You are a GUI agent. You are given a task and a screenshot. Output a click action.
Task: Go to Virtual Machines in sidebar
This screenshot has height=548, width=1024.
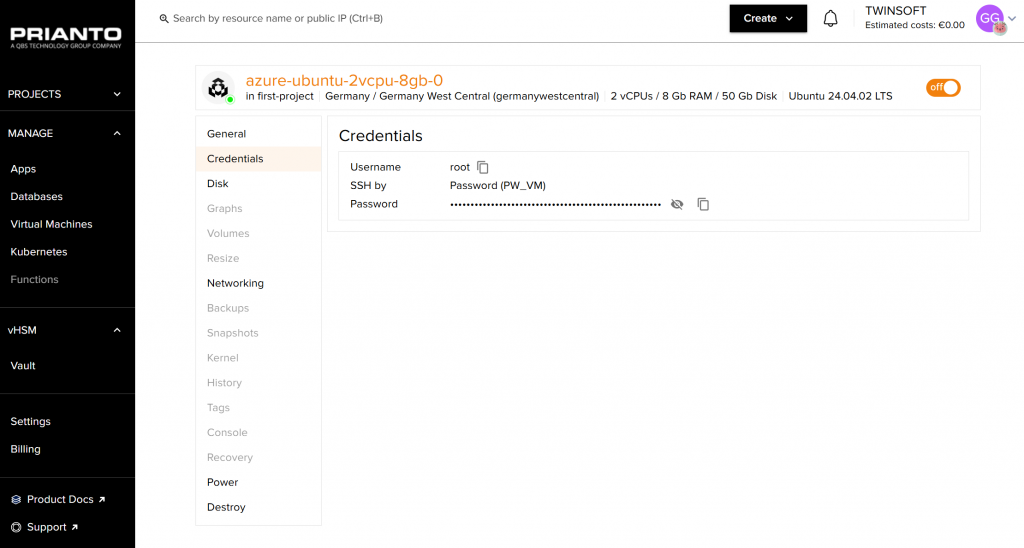point(51,225)
